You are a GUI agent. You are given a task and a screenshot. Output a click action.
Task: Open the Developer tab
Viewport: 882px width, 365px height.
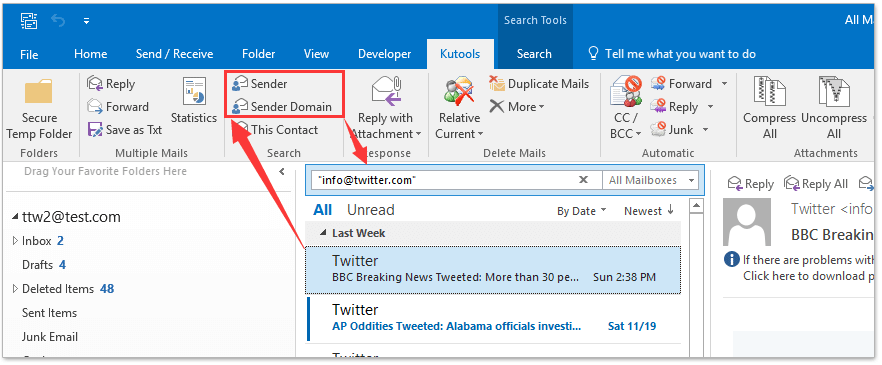pos(385,54)
